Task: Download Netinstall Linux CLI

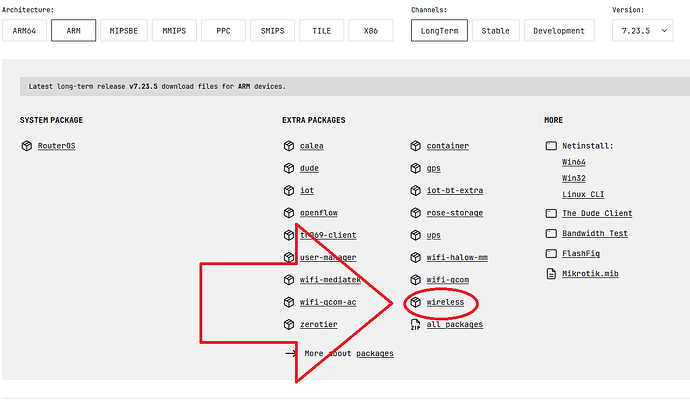Action: tap(583, 194)
